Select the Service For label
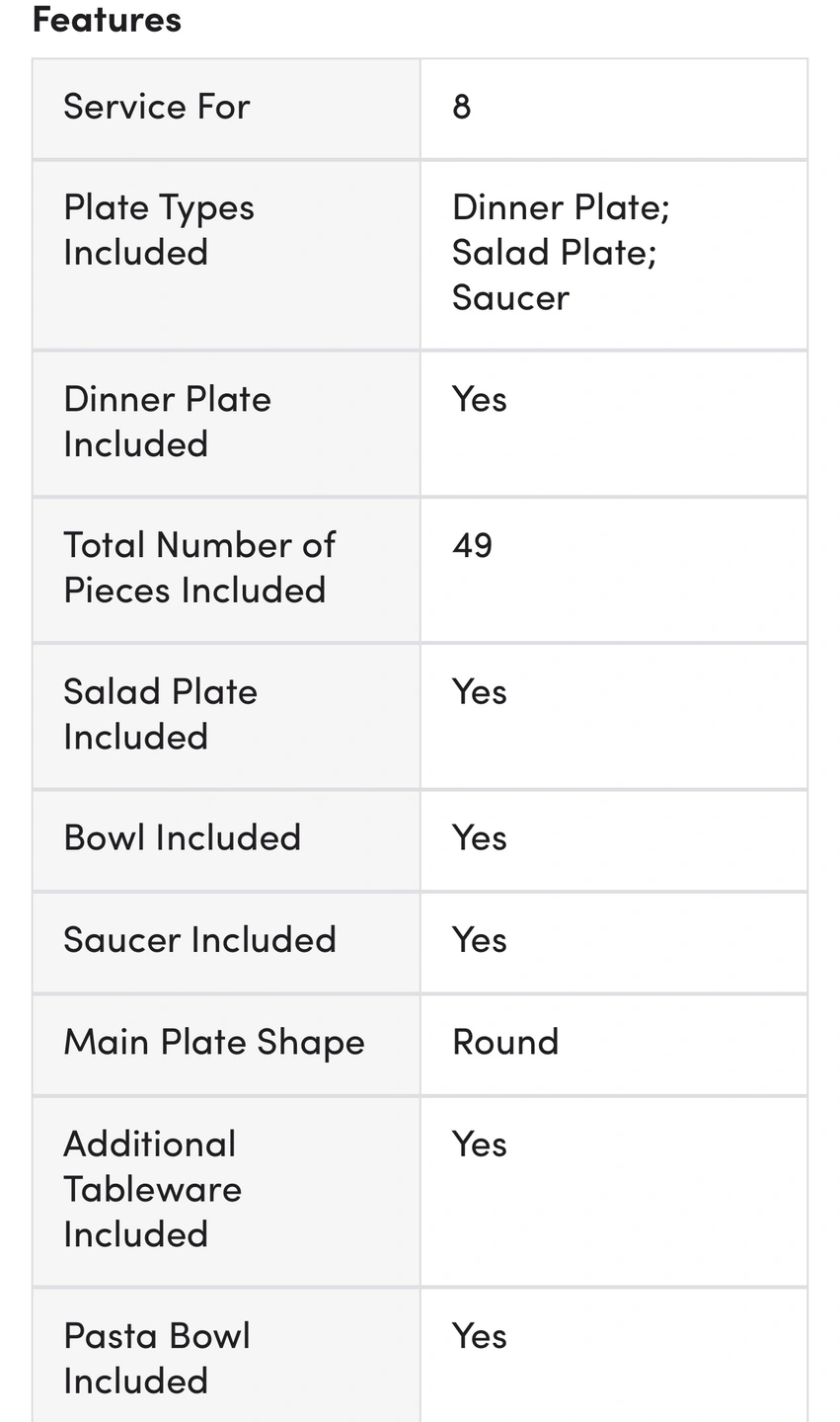 coord(157,107)
